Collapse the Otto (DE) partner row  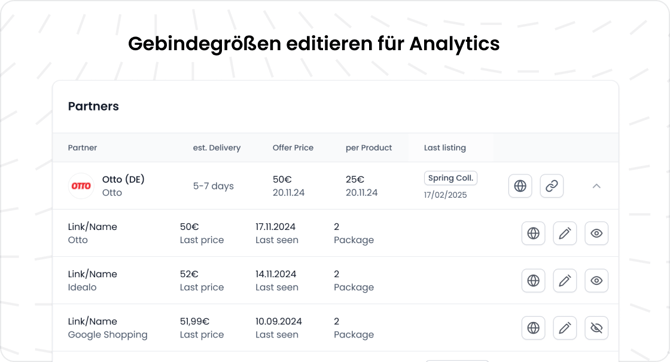(597, 186)
